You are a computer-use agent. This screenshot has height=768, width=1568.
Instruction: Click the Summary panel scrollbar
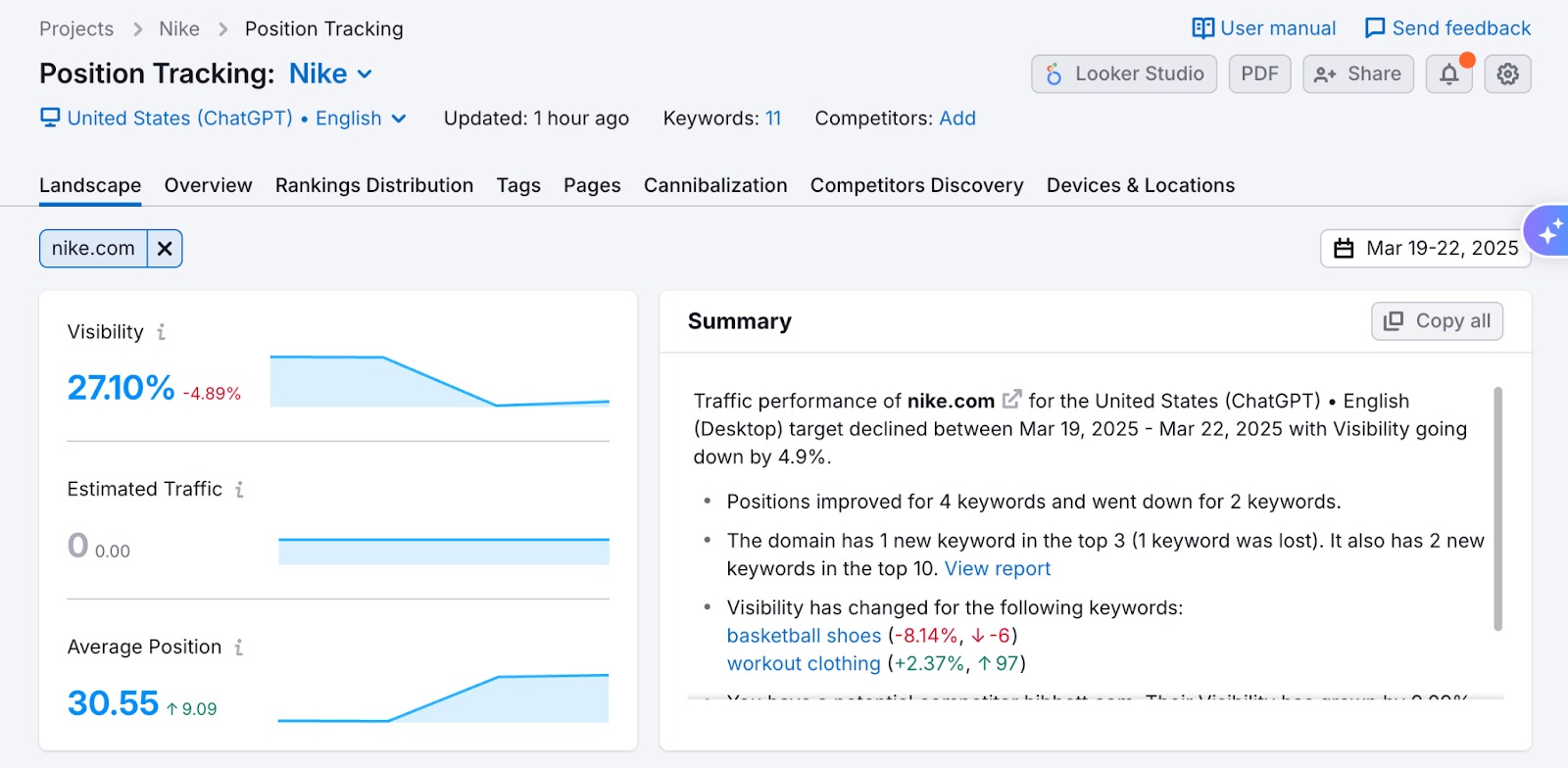coord(1496,508)
